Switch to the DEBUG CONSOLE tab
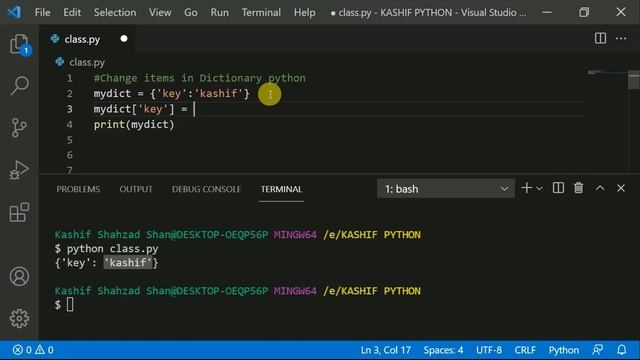Screen dimensions: 640x360 point(207,189)
